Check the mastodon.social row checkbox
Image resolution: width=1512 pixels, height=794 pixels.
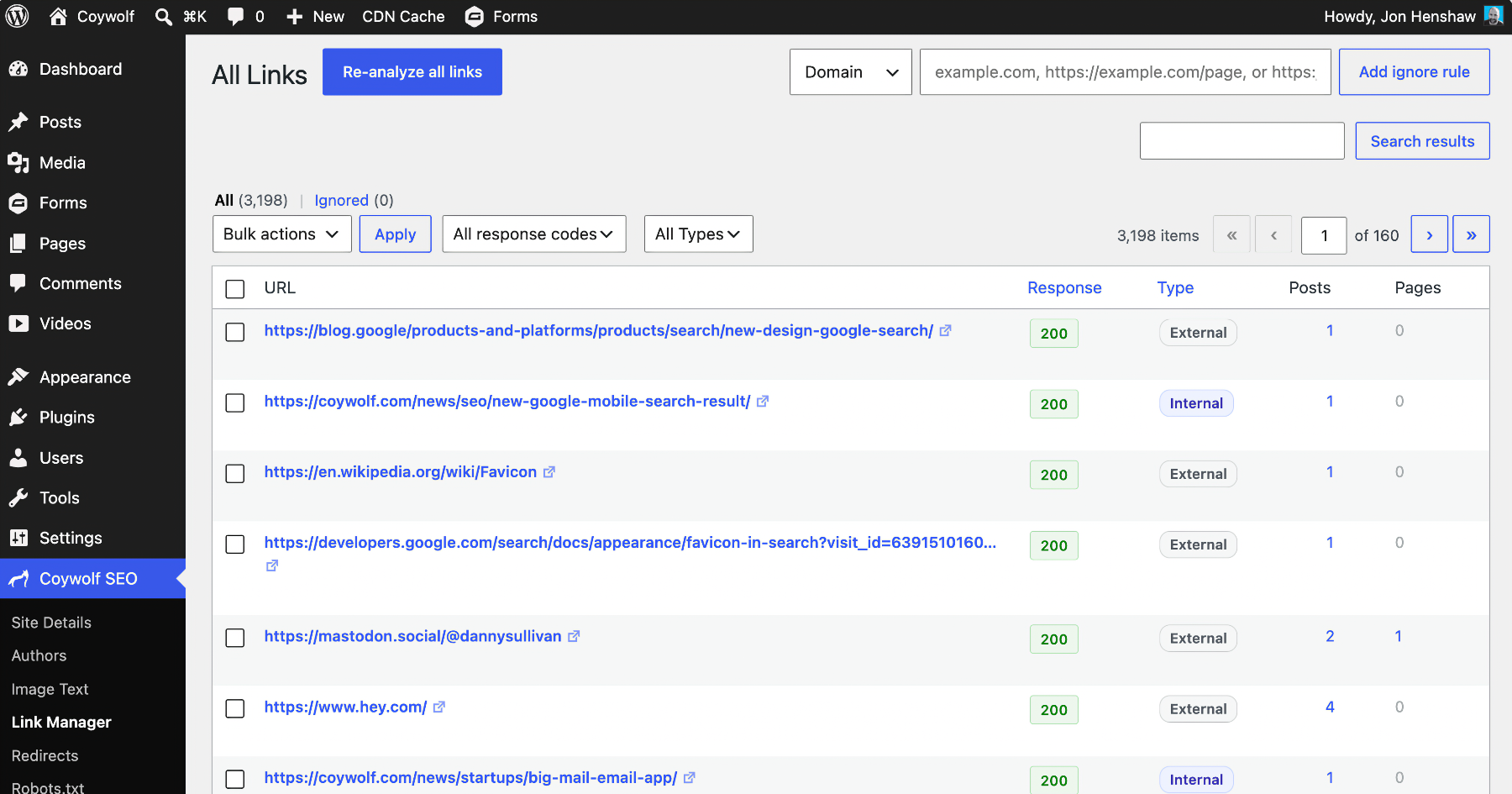tap(235, 639)
